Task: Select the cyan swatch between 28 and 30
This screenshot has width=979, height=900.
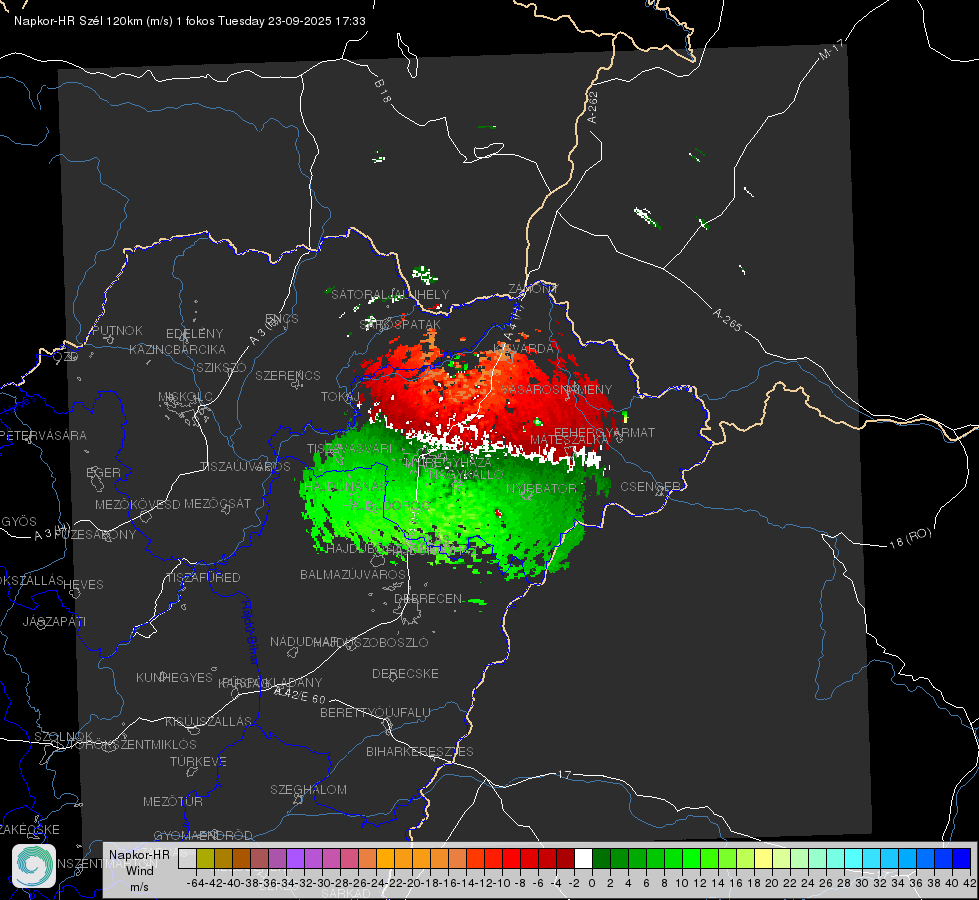Action: point(854,858)
